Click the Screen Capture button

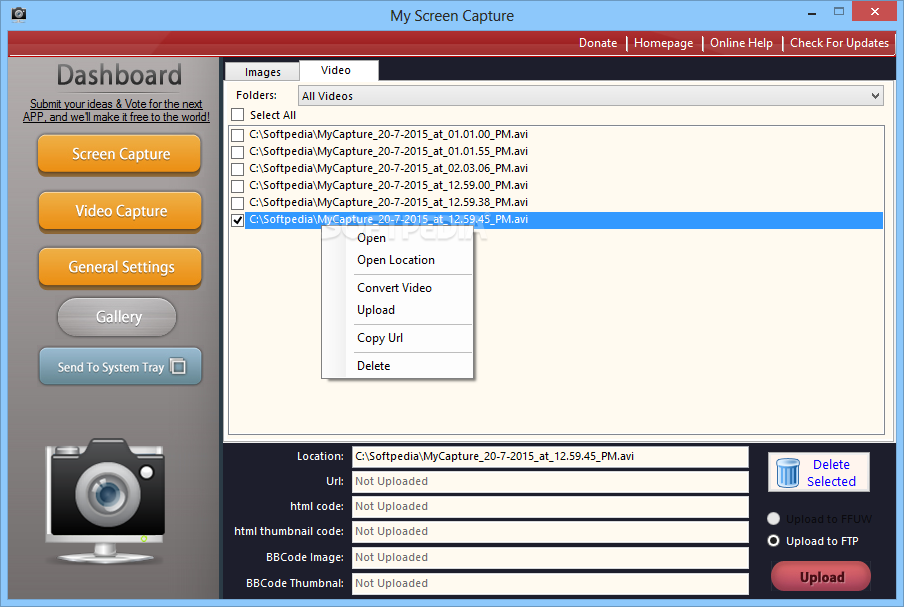[119, 154]
